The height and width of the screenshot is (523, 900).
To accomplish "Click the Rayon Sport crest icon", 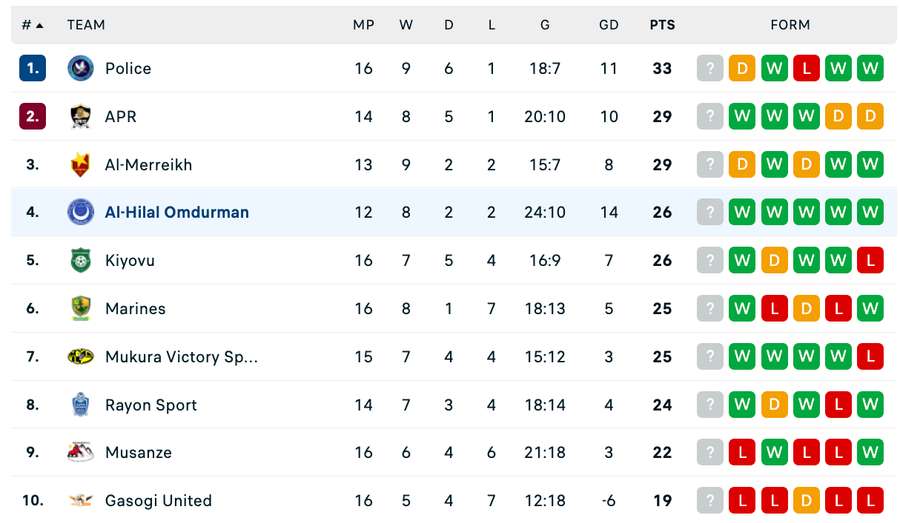I will click(80, 405).
